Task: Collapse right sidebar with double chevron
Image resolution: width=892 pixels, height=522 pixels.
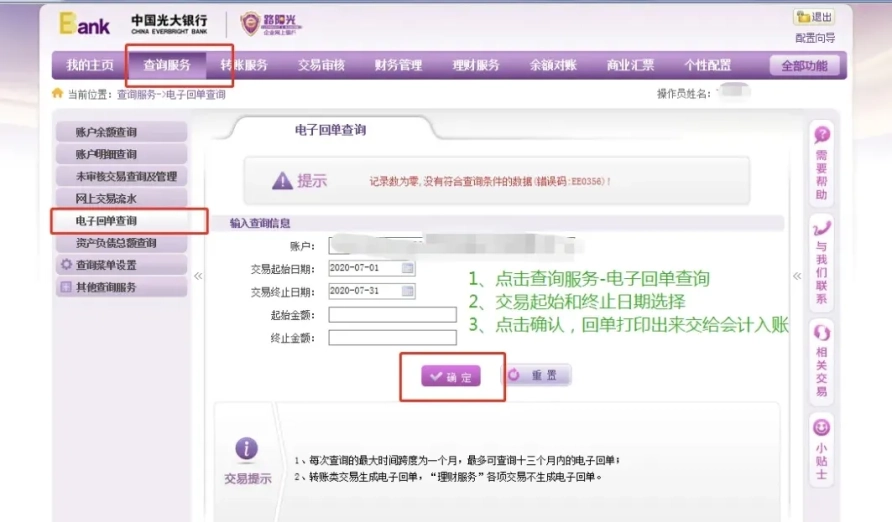Action: coord(797,276)
